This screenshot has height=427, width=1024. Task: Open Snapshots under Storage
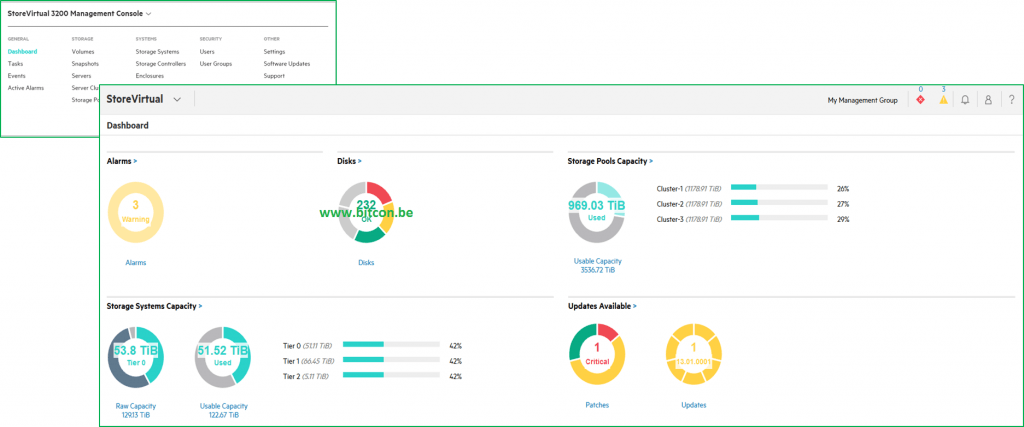[86, 64]
